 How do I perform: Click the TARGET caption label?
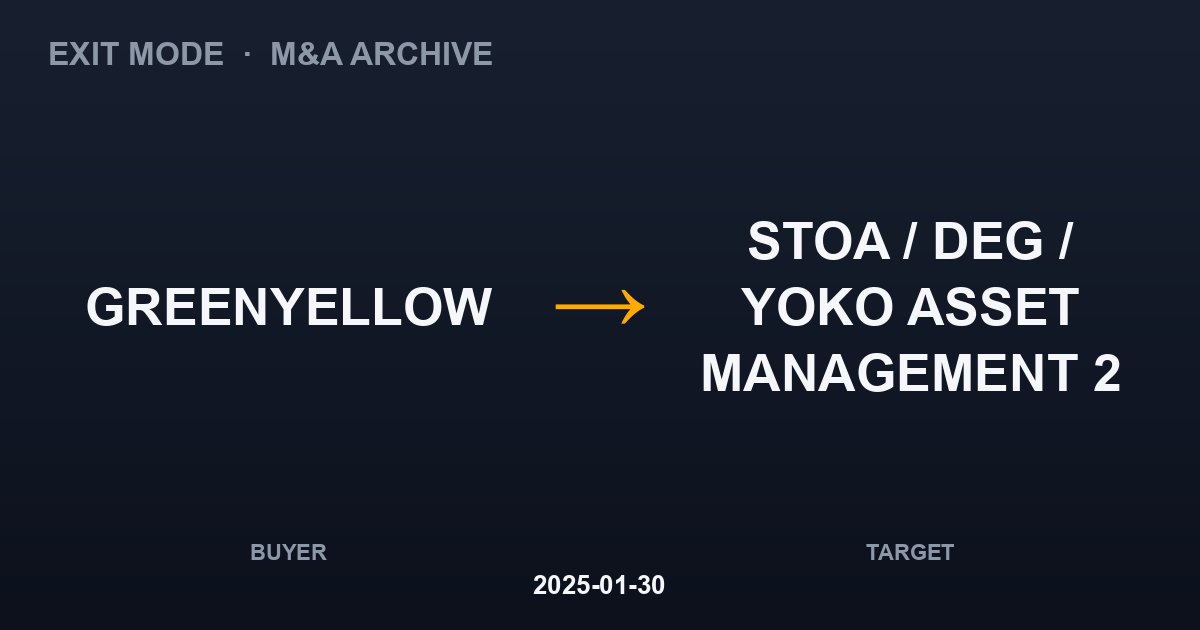(x=910, y=552)
